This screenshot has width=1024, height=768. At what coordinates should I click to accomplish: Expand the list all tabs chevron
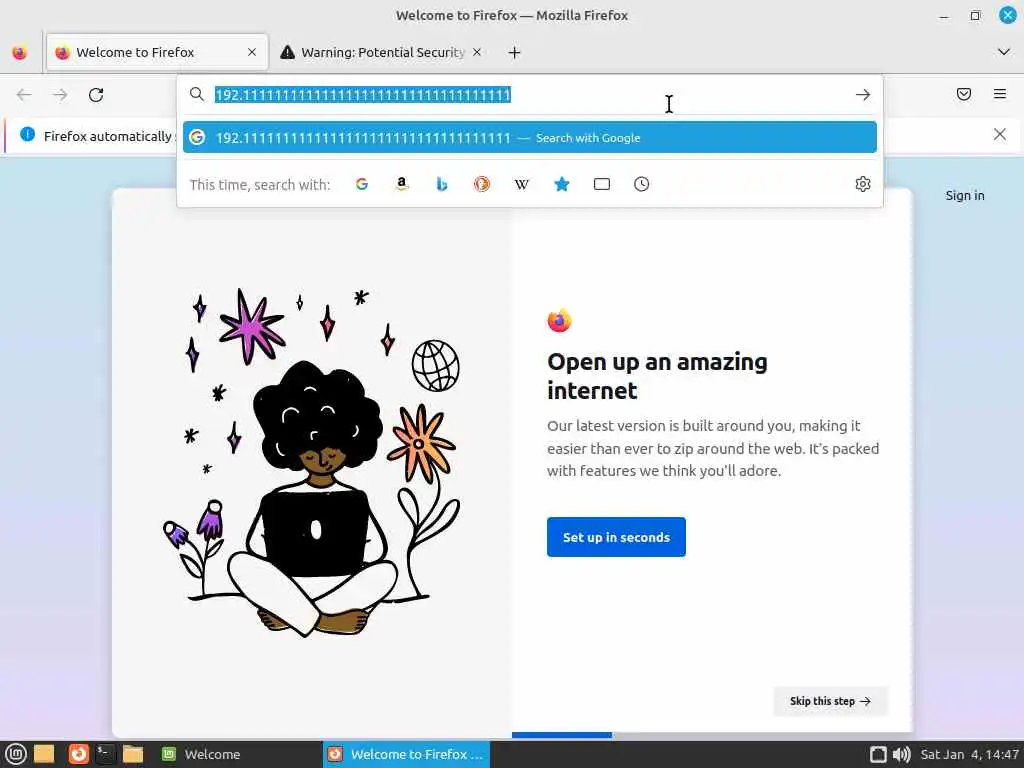(1004, 52)
